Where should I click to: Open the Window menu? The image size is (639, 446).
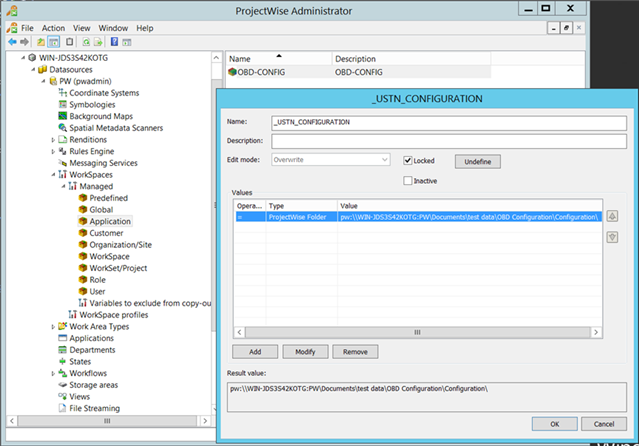pyautogui.click(x=113, y=28)
